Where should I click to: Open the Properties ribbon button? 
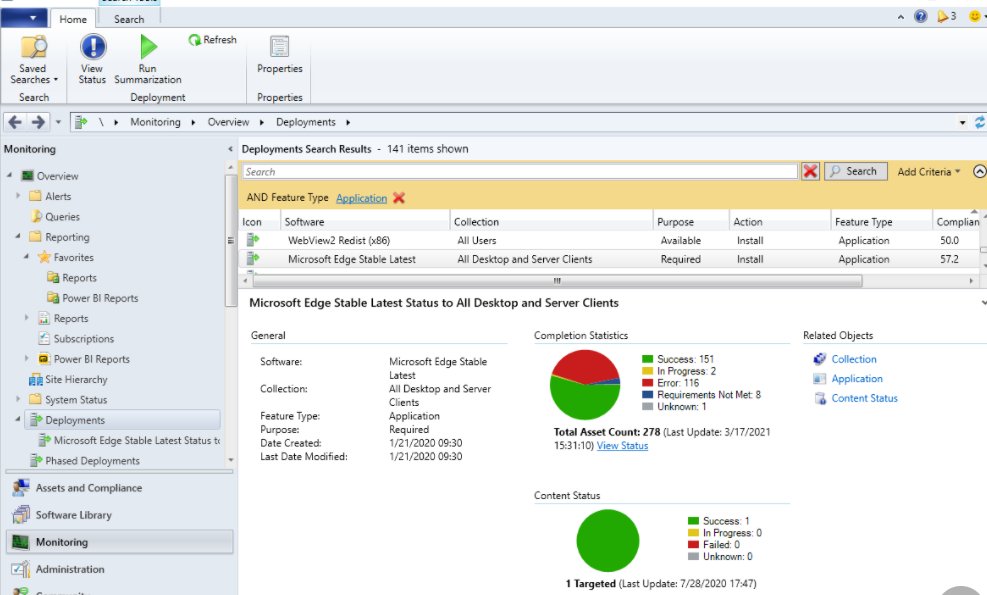[x=279, y=55]
